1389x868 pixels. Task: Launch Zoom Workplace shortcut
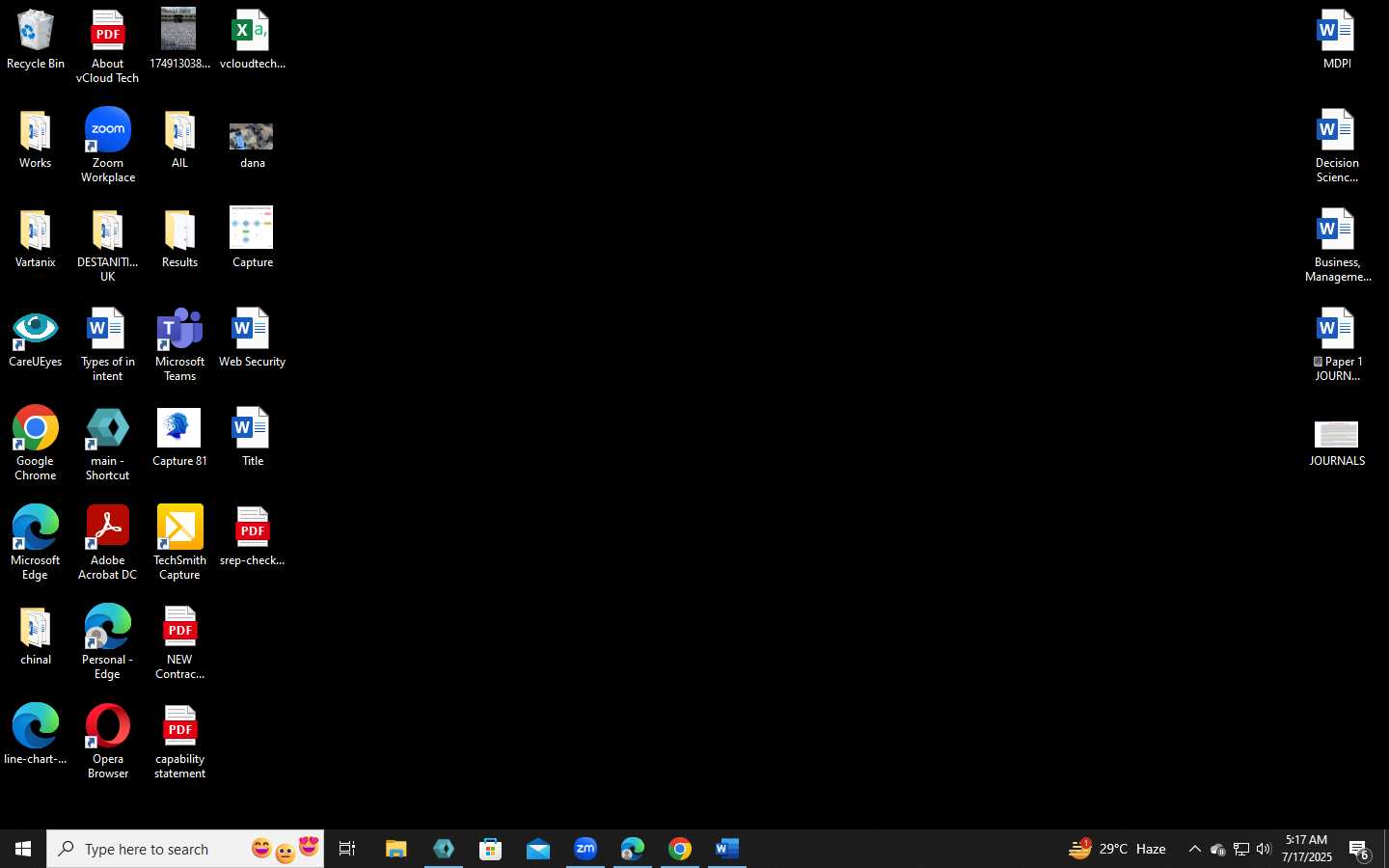pyautogui.click(x=108, y=146)
